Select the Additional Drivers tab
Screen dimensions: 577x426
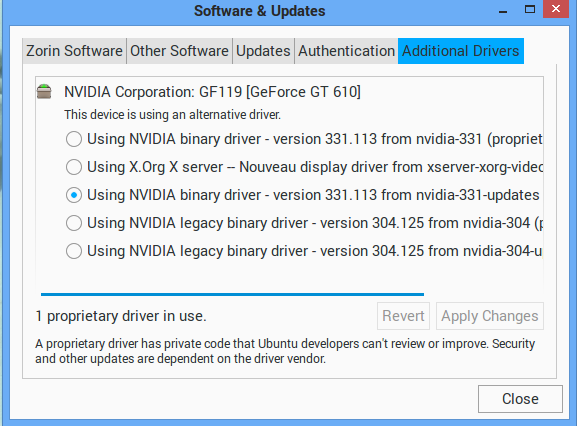coord(461,51)
